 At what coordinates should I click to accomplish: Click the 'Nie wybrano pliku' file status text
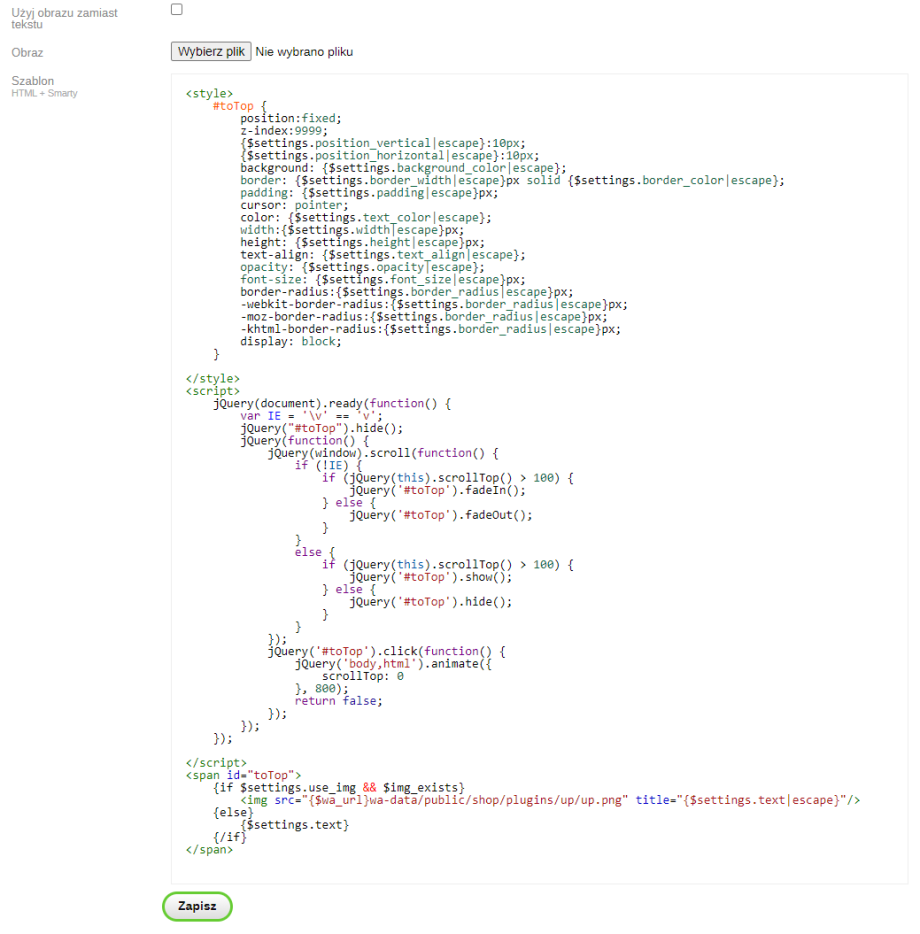[304, 52]
